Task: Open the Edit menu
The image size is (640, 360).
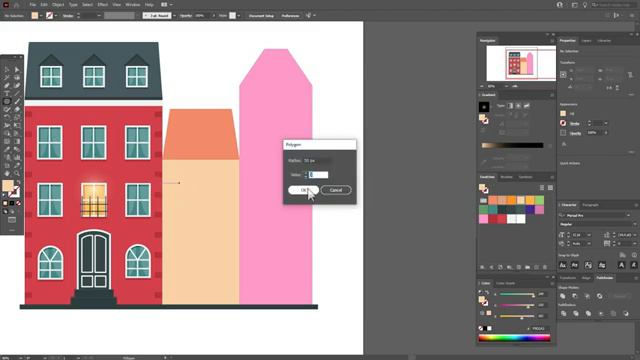Action: (x=44, y=4)
